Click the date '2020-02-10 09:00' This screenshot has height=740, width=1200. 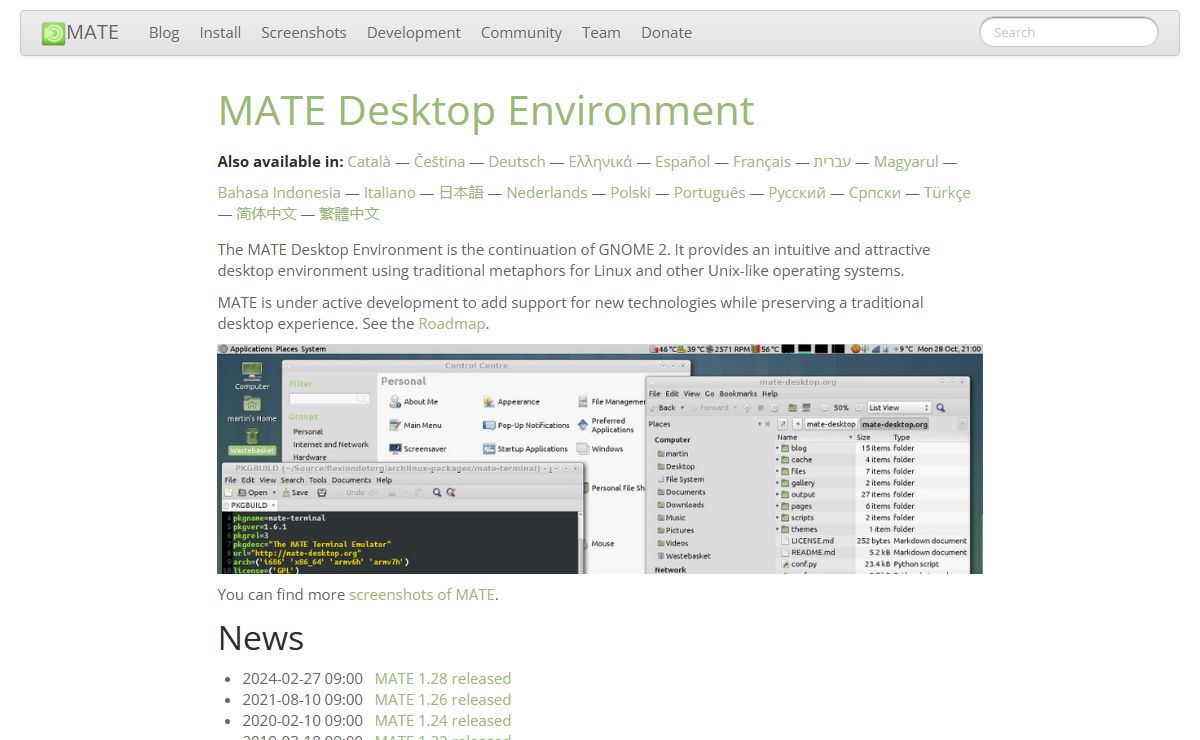pyautogui.click(x=303, y=720)
